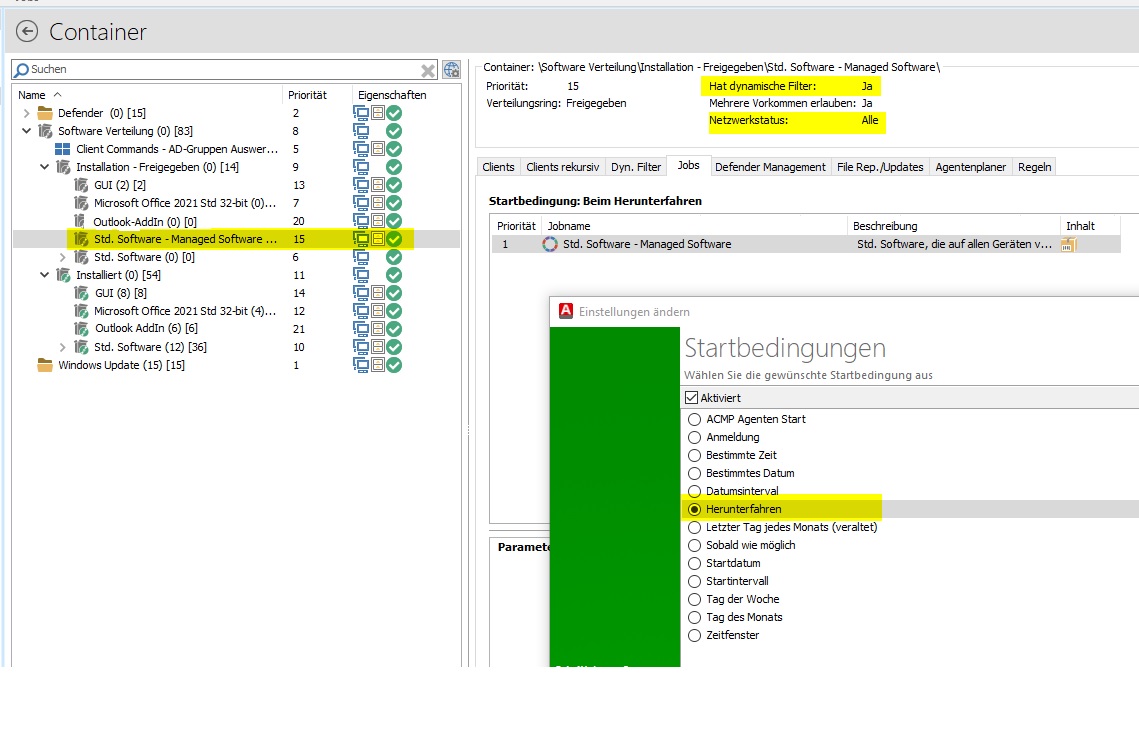Image resolution: width=1139 pixels, height=756 pixels.
Task: Collapse the Software Verteilung node
Action: 27,131
